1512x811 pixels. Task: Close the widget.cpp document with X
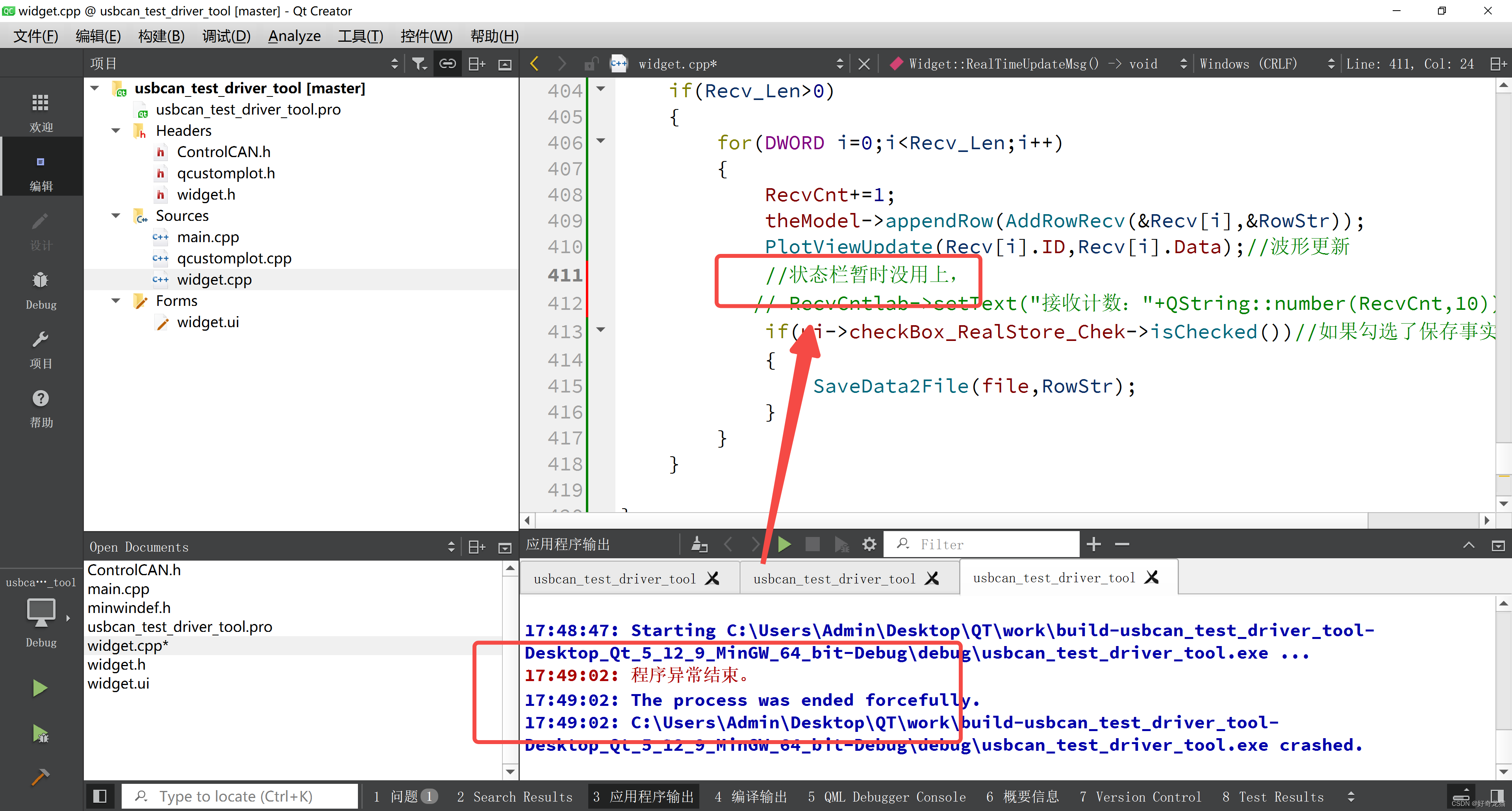[x=864, y=63]
